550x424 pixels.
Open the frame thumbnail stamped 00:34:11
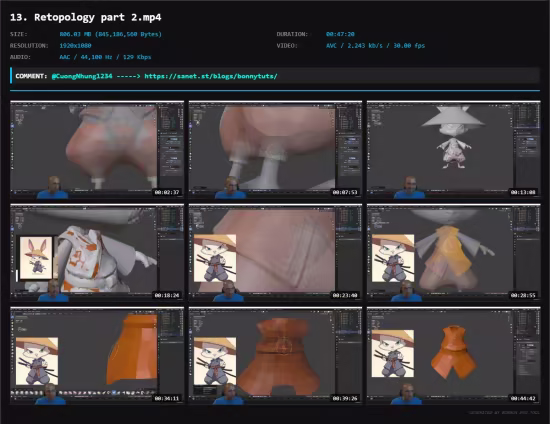tap(97, 356)
